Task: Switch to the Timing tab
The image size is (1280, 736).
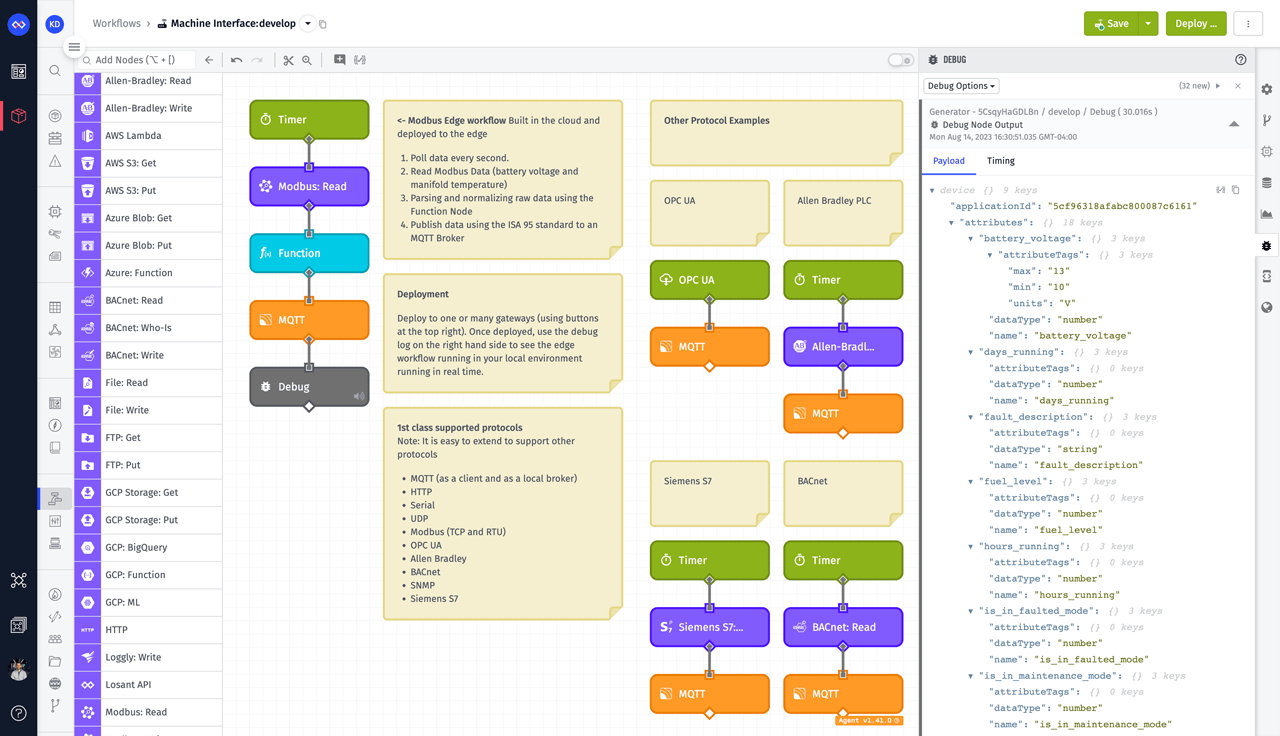Action: coord(1000,161)
